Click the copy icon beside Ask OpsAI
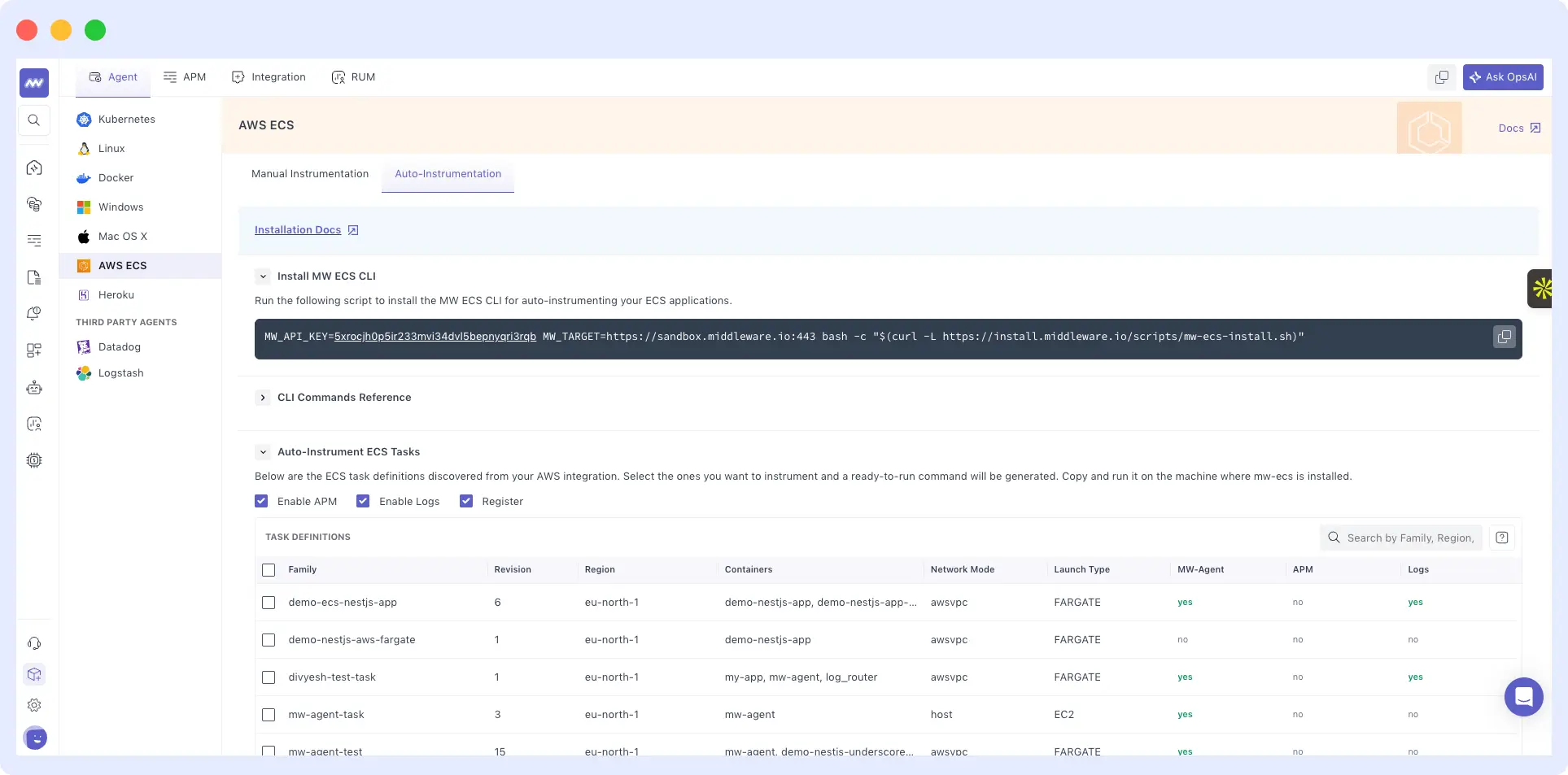The height and width of the screenshot is (775, 1568). tap(1442, 77)
